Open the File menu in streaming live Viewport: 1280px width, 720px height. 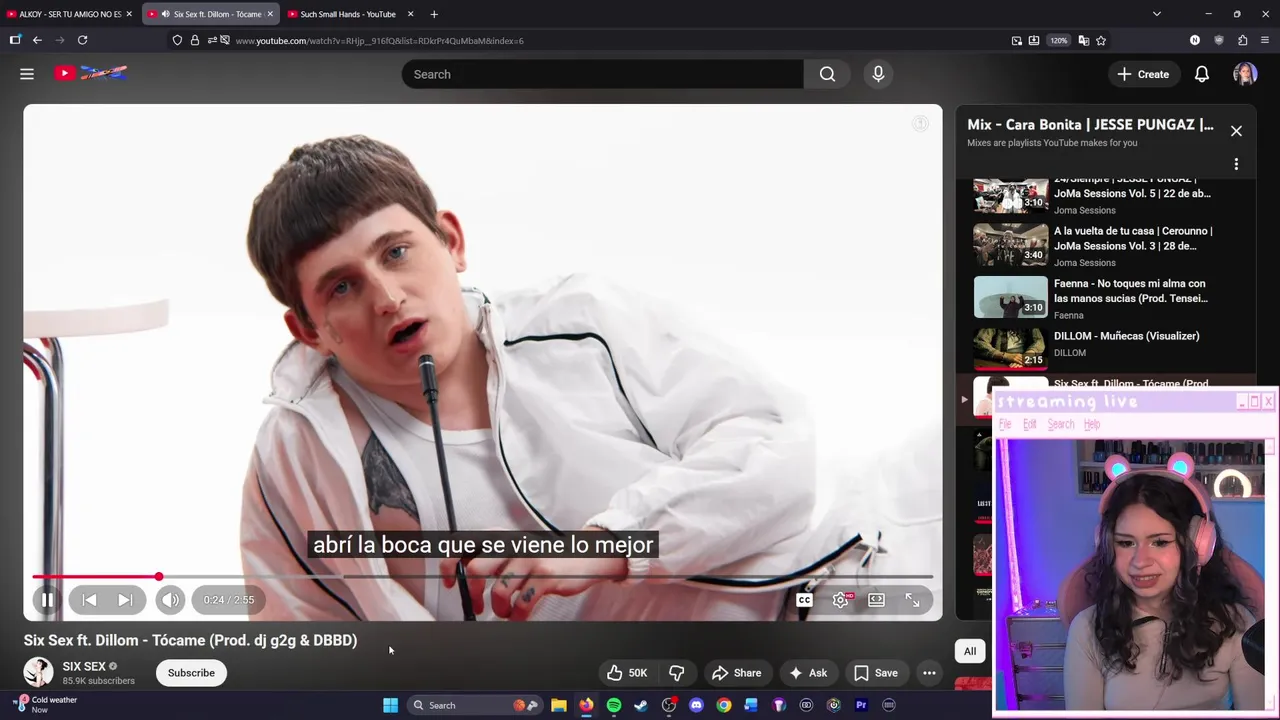coord(1005,424)
